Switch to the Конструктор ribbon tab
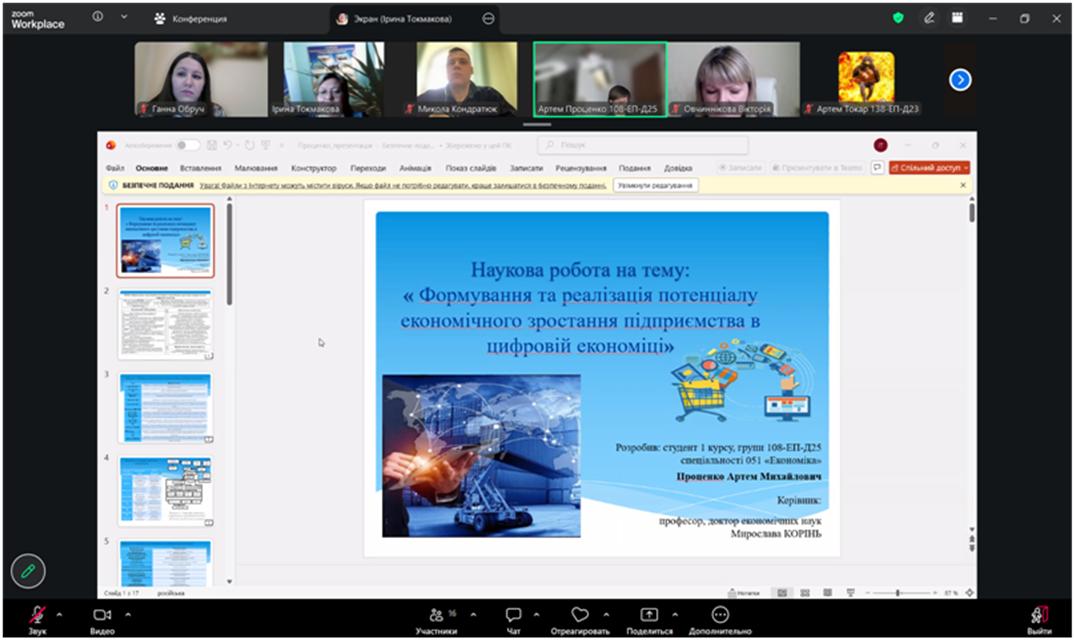The height and width of the screenshot is (640, 1075). tap(314, 168)
